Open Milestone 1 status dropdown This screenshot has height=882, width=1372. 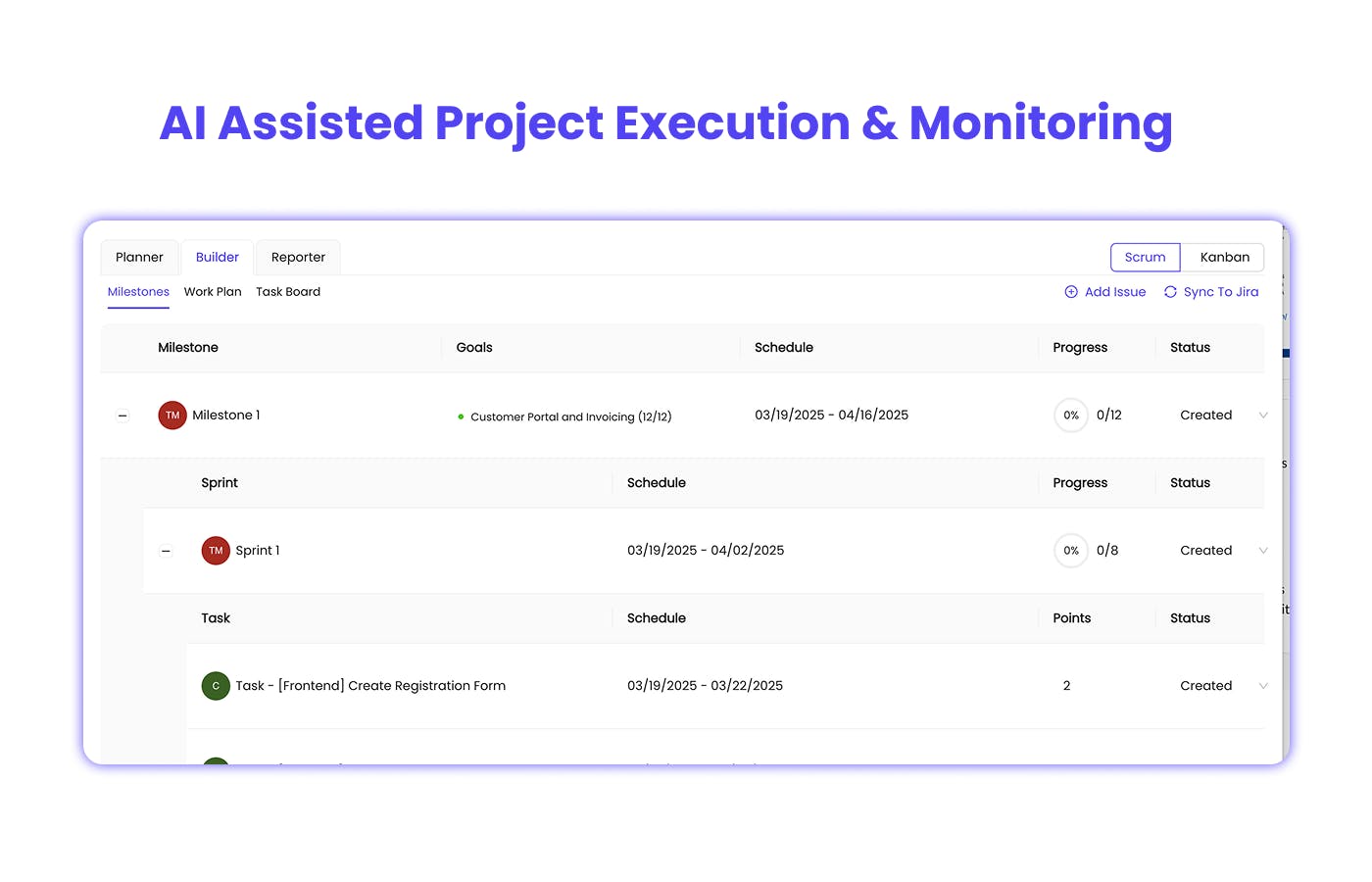click(1263, 416)
